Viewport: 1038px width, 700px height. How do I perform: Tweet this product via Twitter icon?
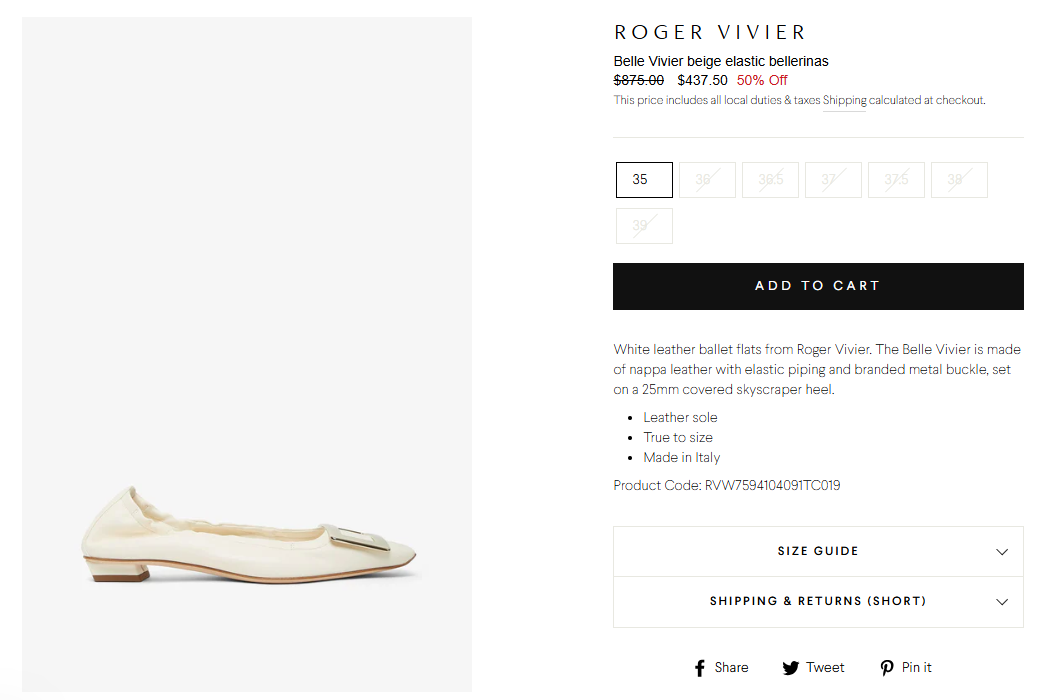(x=813, y=667)
